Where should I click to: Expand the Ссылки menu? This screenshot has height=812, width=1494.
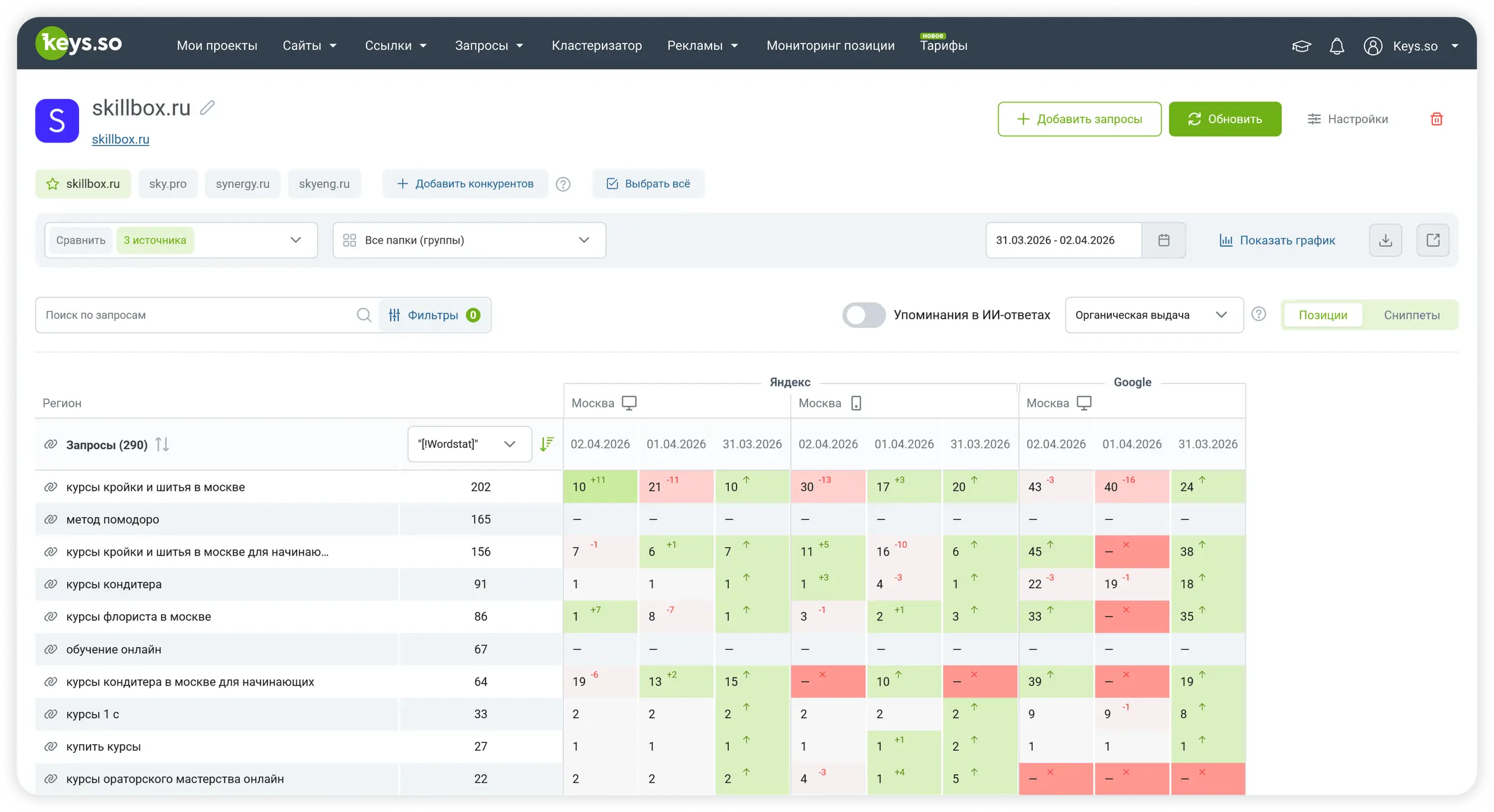coord(396,45)
